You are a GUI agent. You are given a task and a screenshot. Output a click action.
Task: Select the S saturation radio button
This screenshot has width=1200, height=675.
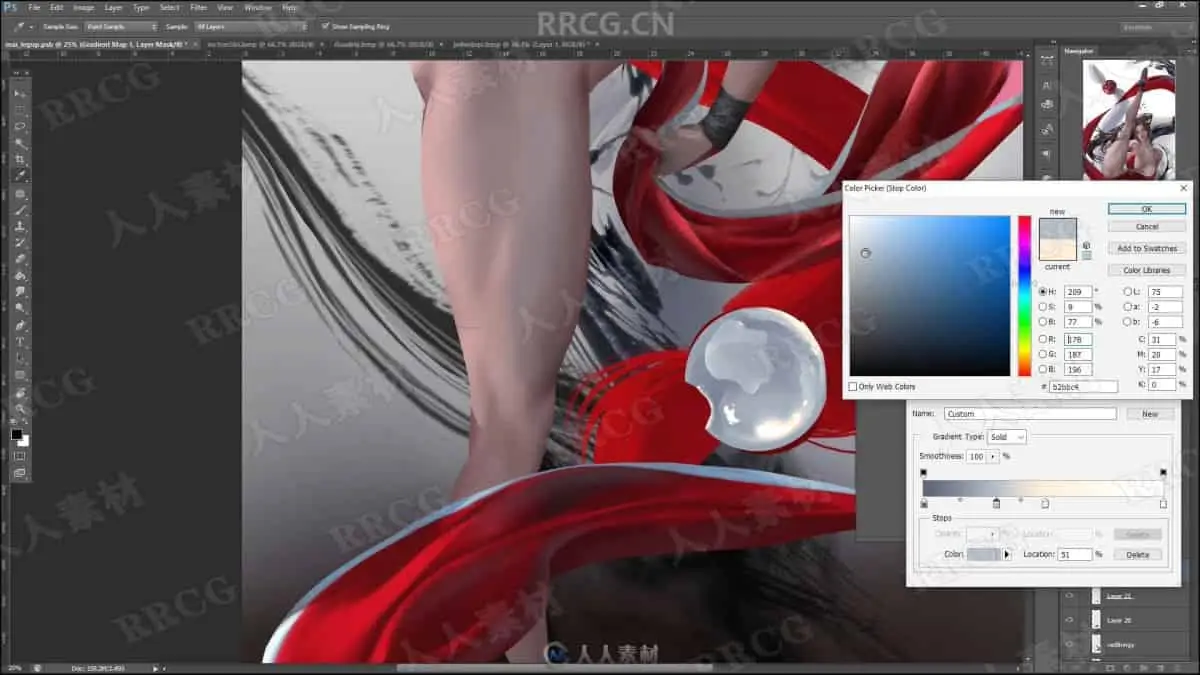1043,307
